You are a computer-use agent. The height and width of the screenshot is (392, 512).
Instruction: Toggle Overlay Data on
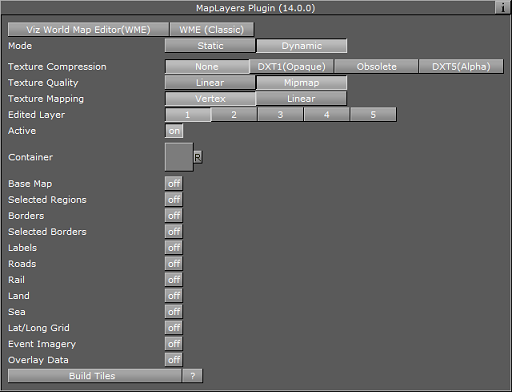[x=174, y=360]
